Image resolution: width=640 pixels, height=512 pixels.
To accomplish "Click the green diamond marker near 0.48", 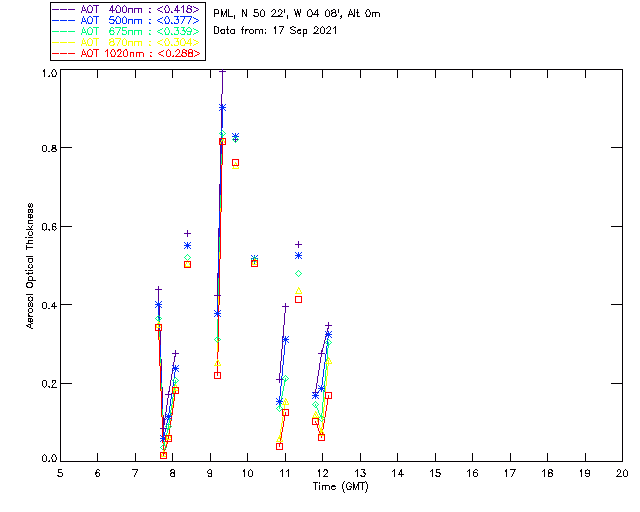I will [298, 274].
